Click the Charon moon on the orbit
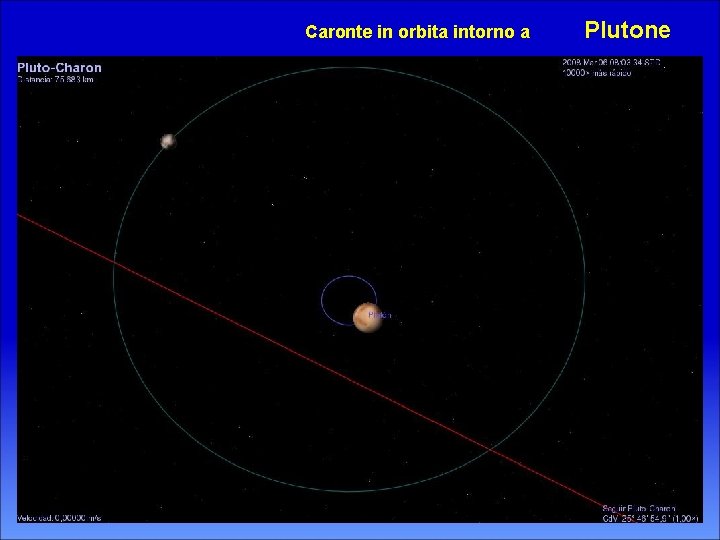This screenshot has width=720, height=540. pyautogui.click(x=169, y=141)
